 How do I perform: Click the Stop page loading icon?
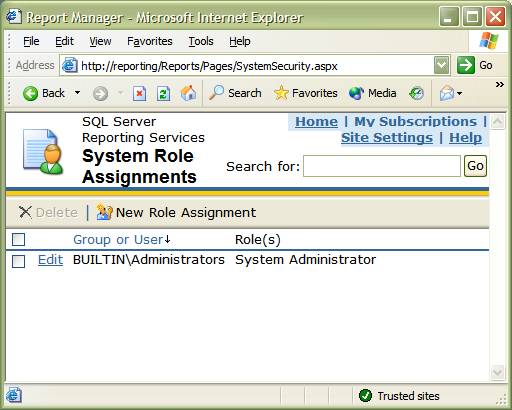139,94
